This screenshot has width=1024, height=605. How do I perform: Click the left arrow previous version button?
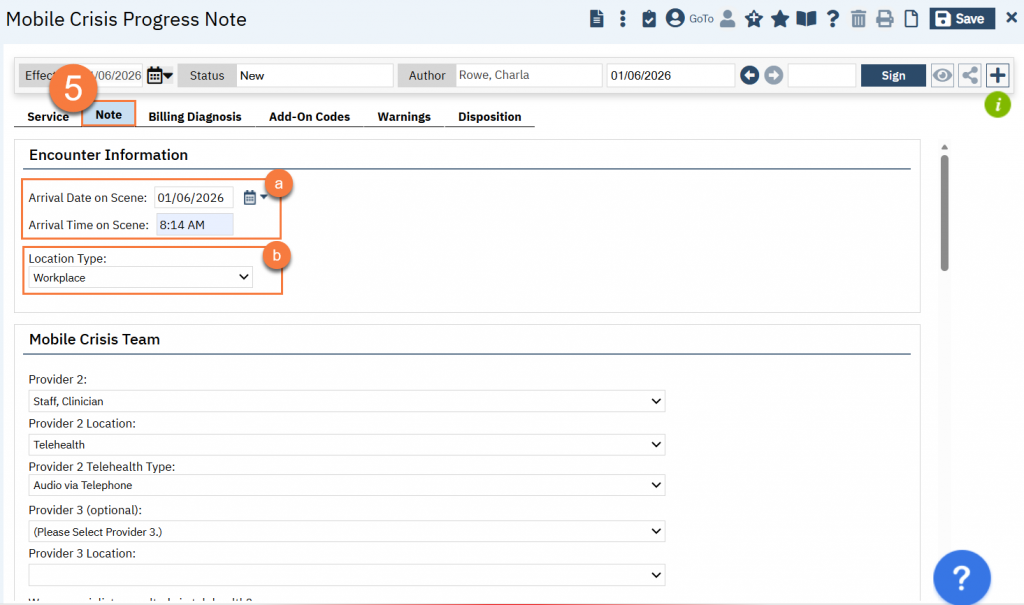click(x=750, y=76)
